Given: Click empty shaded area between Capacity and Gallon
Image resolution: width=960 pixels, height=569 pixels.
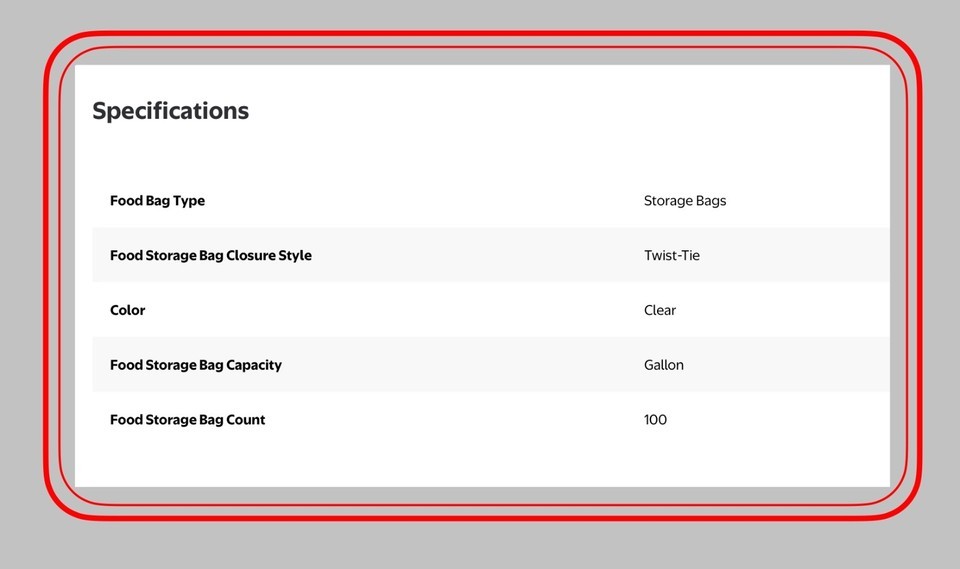Looking at the screenshot, I should tap(462, 365).
